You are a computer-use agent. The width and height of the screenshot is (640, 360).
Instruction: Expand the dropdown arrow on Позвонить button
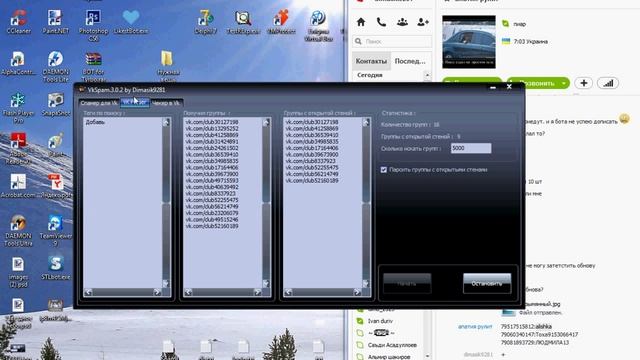[x=564, y=83]
